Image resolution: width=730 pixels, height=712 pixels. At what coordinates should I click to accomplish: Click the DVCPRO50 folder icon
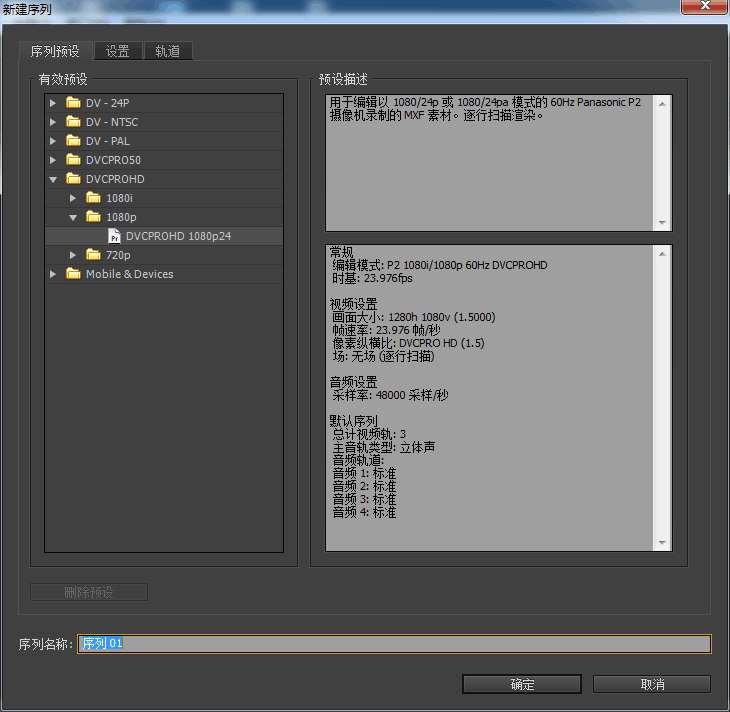pyautogui.click(x=73, y=160)
